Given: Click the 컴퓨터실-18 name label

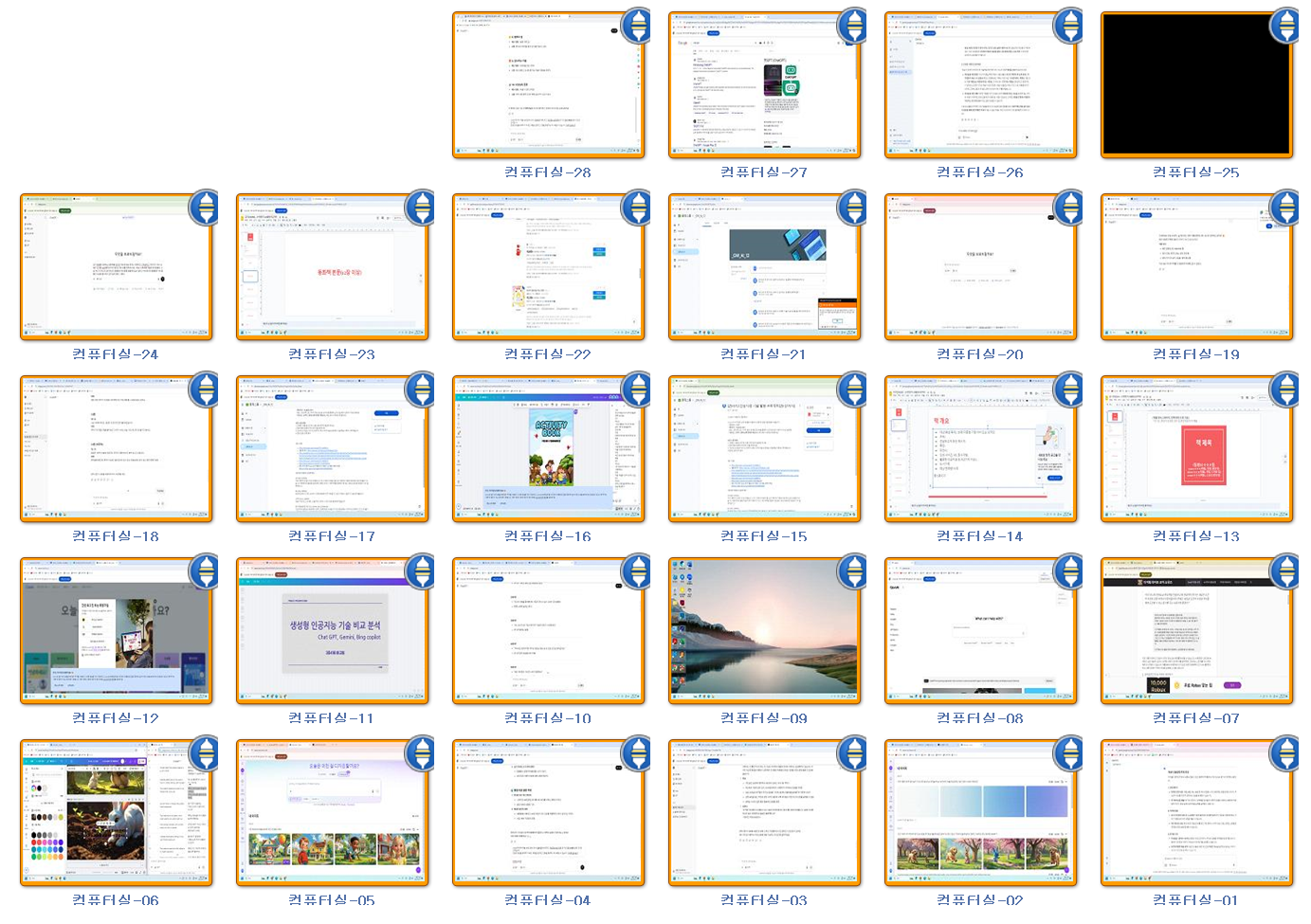Looking at the screenshot, I should point(116,536).
